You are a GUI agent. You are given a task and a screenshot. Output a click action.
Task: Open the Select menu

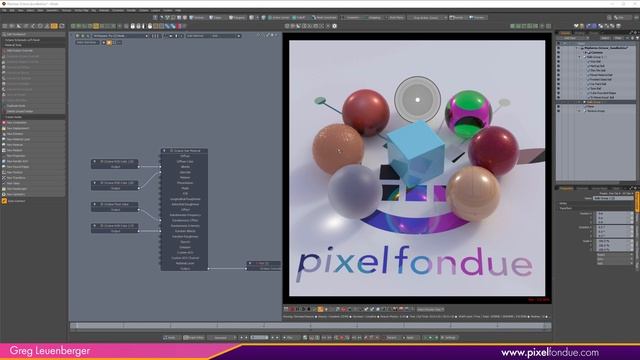(x=31, y=10)
